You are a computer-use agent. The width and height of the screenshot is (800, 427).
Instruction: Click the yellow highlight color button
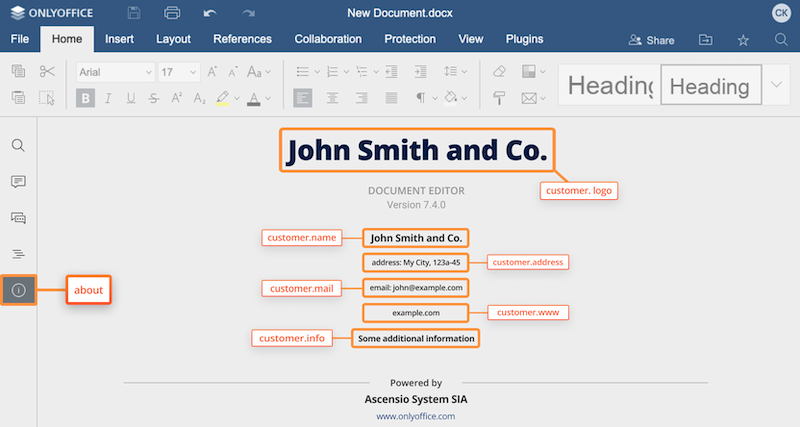pos(222,98)
